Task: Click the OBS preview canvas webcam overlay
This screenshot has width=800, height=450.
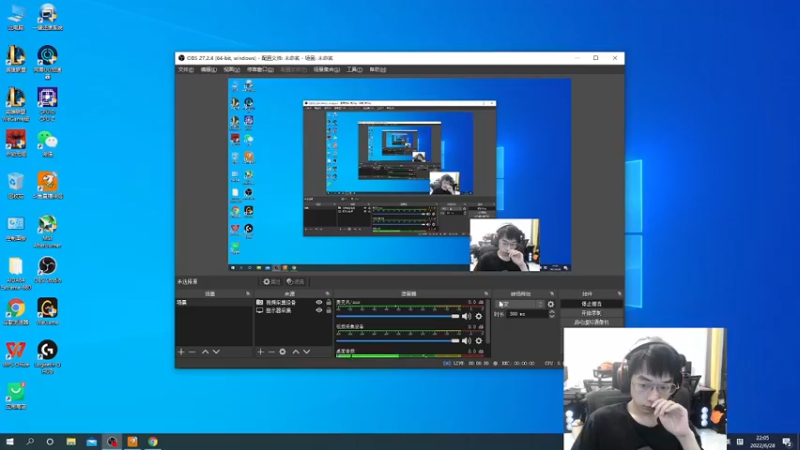Action: (x=504, y=245)
